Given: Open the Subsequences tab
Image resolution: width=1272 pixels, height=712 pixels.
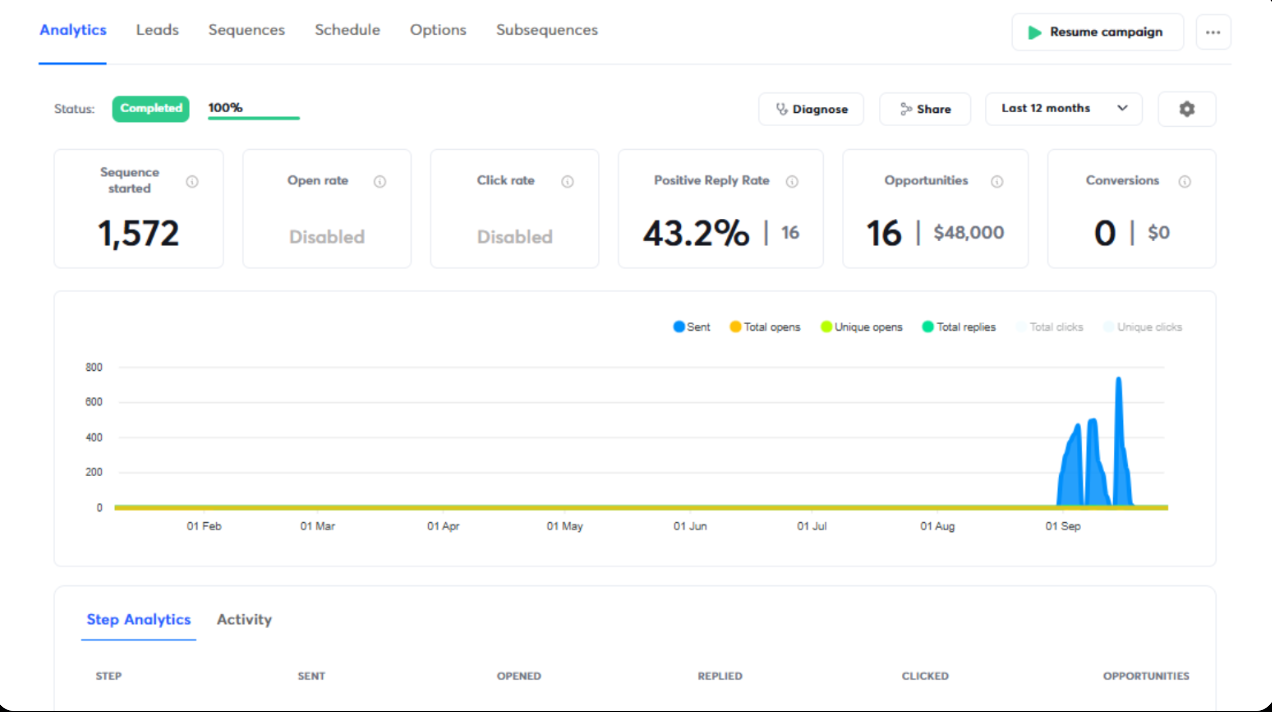Looking at the screenshot, I should 547,30.
